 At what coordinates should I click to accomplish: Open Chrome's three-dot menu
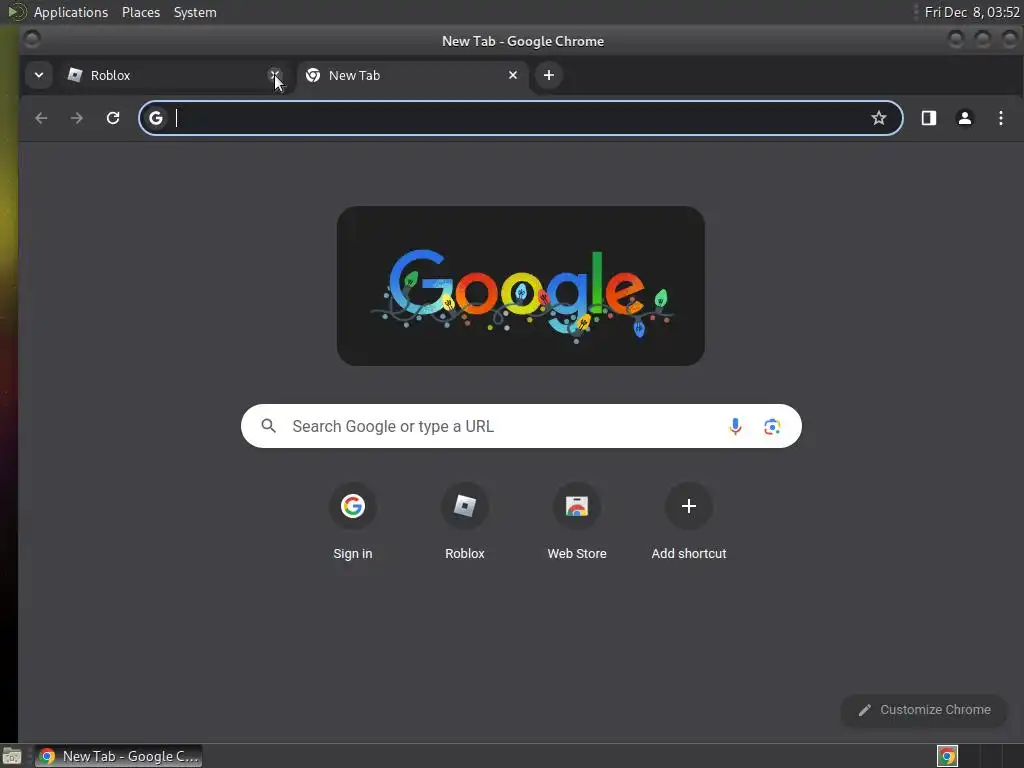pyautogui.click(x=1000, y=118)
